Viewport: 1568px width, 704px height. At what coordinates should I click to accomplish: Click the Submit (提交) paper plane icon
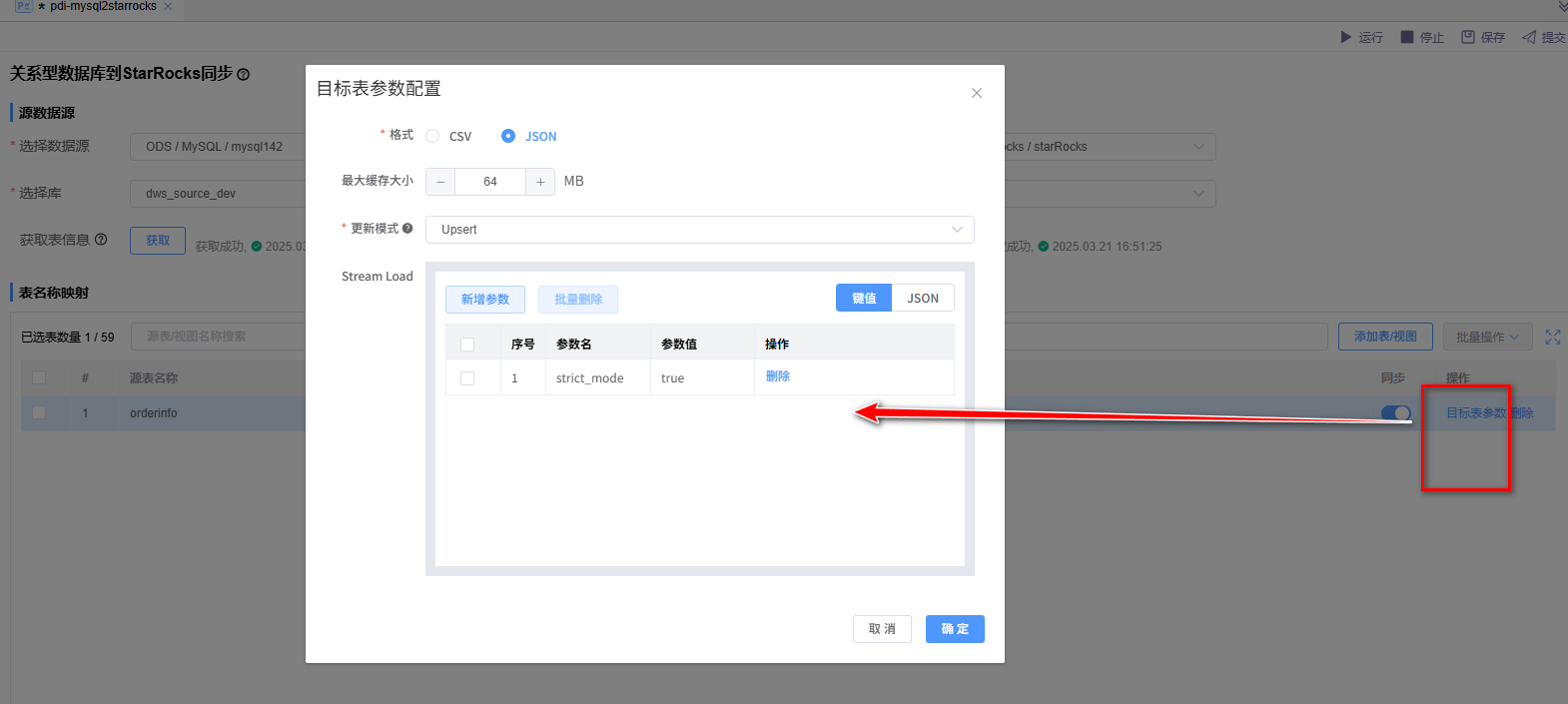point(1528,37)
